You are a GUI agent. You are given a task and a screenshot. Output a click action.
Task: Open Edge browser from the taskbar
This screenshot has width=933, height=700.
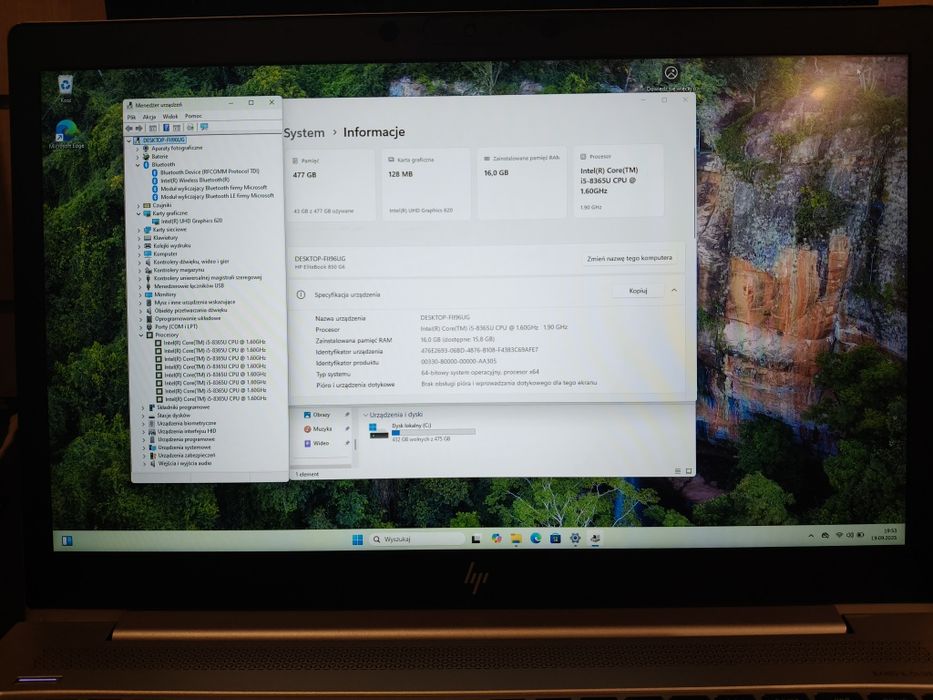536,538
